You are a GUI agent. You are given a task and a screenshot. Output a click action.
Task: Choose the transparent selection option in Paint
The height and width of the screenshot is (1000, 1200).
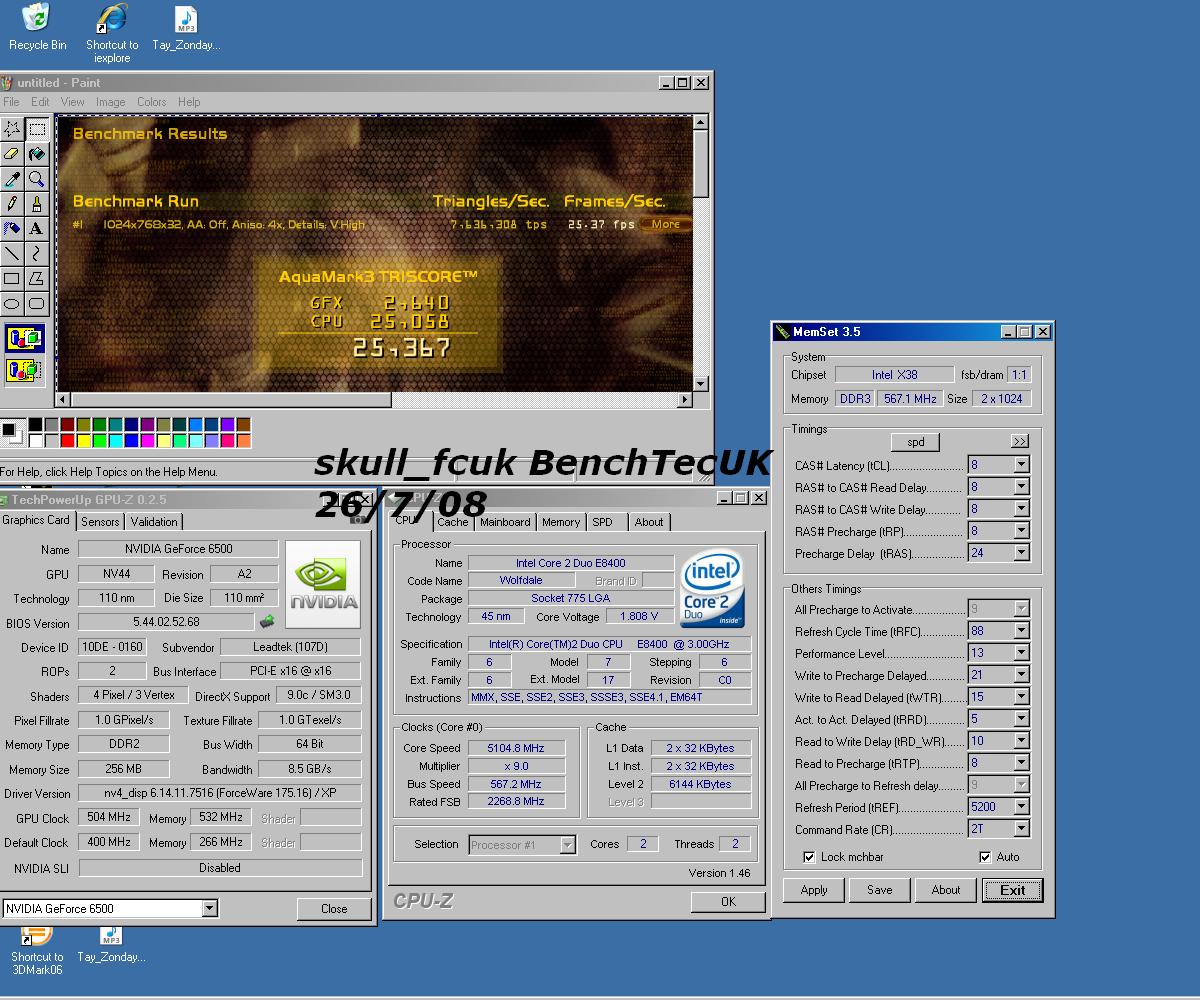coord(25,370)
